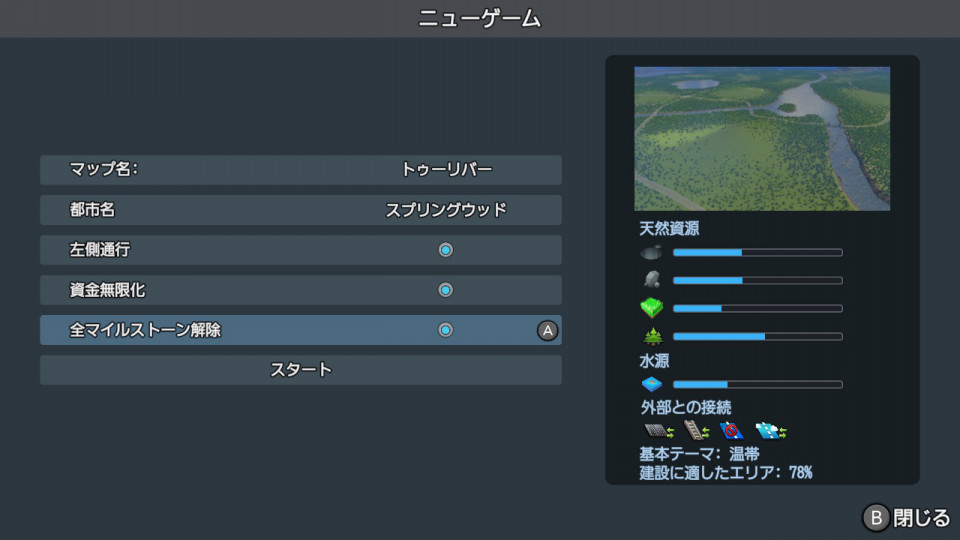Click the fertile land green icon
This screenshot has width=960, height=540.
coord(651,307)
